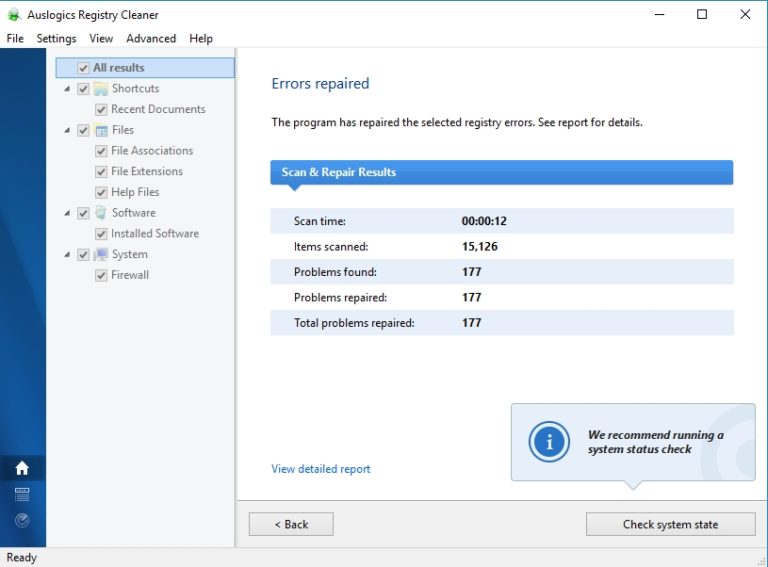Maximize the Registry Cleaner window

pyautogui.click(x=702, y=15)
